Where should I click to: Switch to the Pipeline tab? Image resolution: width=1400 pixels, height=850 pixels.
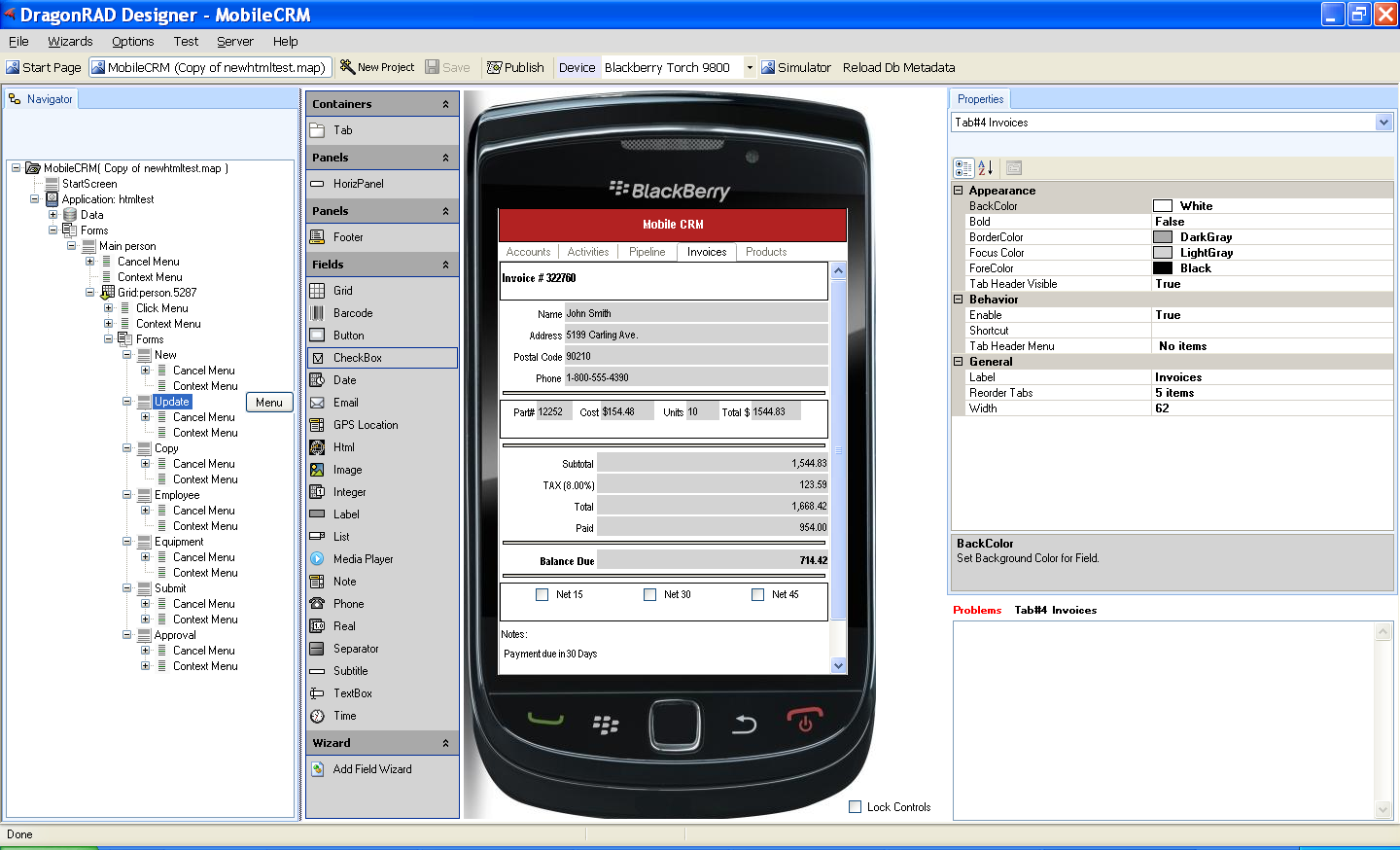click(x=647, y=252)
